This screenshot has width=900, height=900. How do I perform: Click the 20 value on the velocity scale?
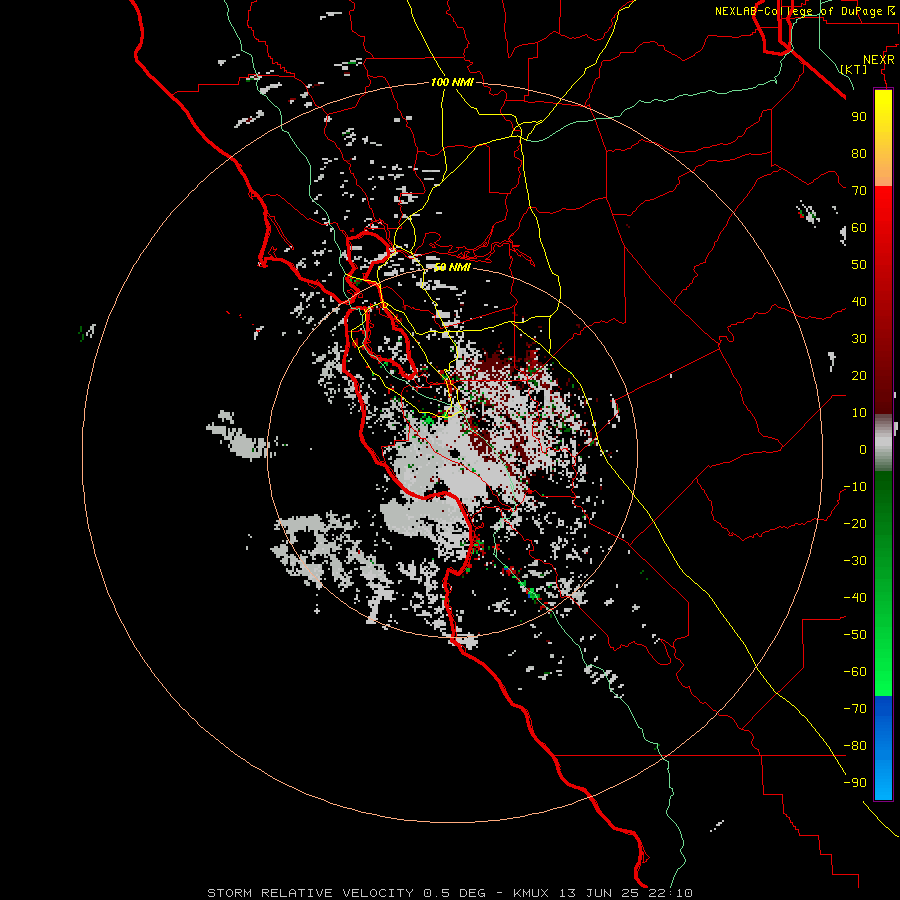tap(859, 376)
